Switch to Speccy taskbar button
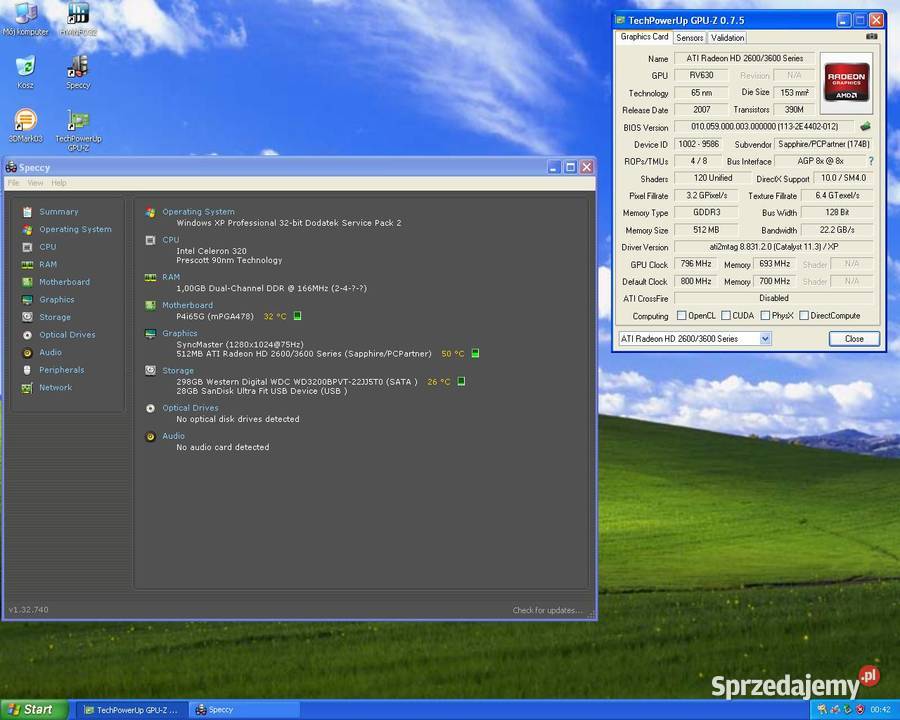This screenshot has width=900, height=720. (246, 710)
